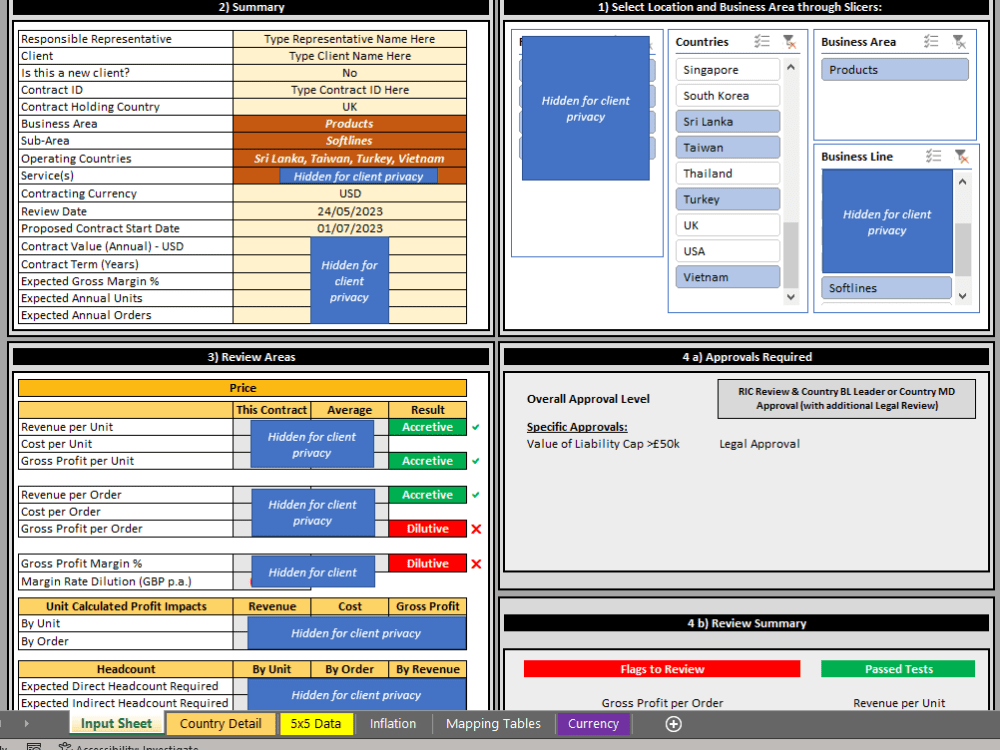Switch to the 5x5 Data tab

pos(317,723)
